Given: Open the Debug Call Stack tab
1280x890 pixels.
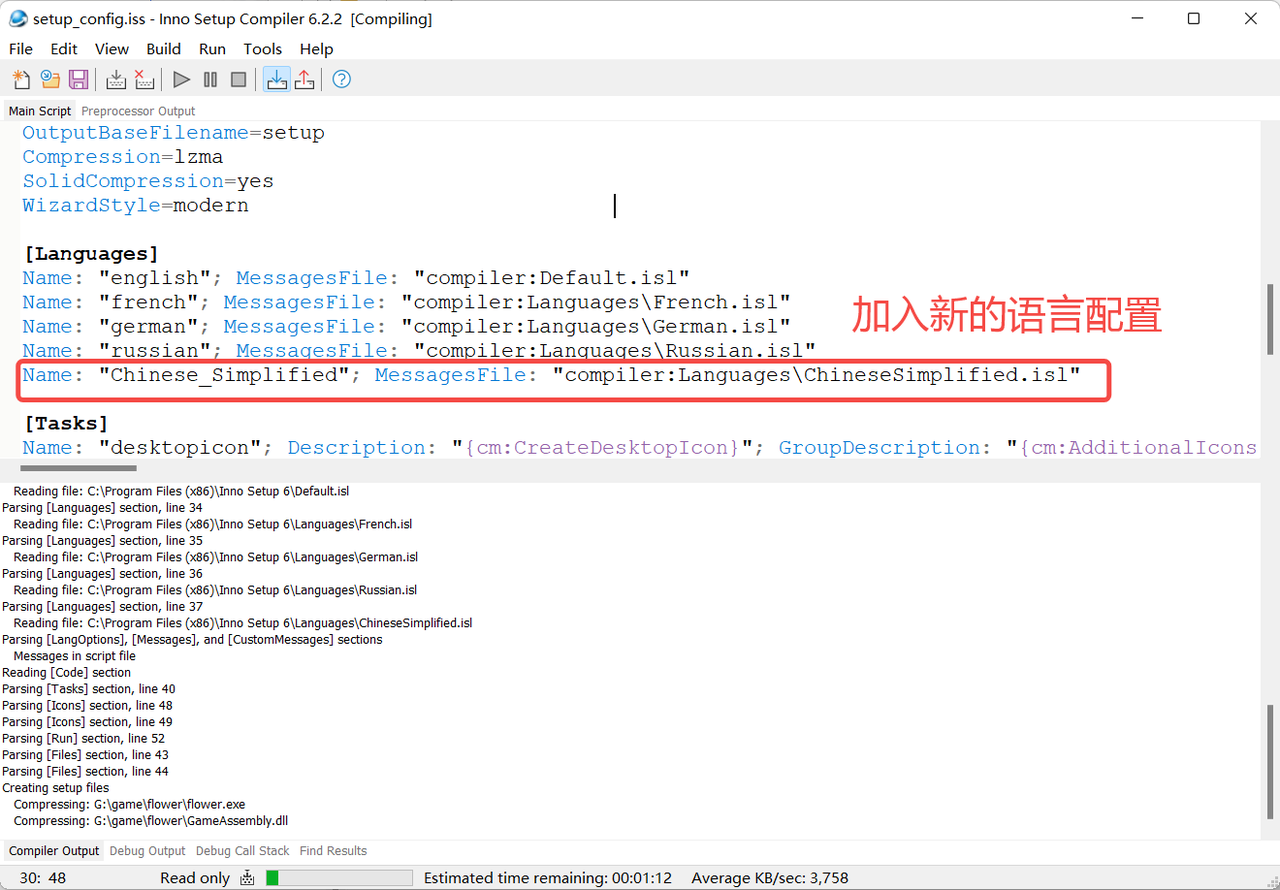Looking at the screenshot, I should (242, 851).
